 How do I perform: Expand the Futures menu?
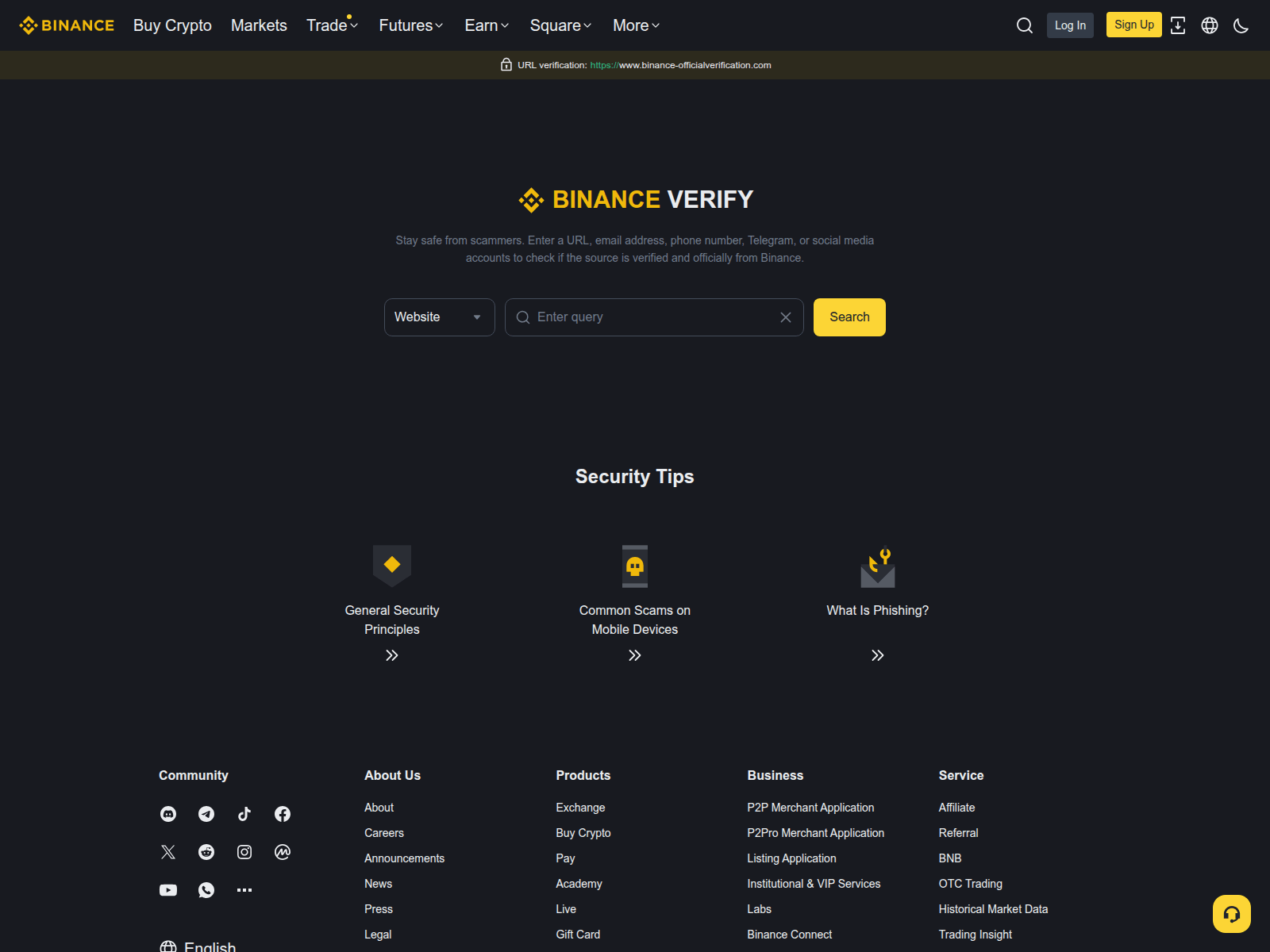pos(411,25)
